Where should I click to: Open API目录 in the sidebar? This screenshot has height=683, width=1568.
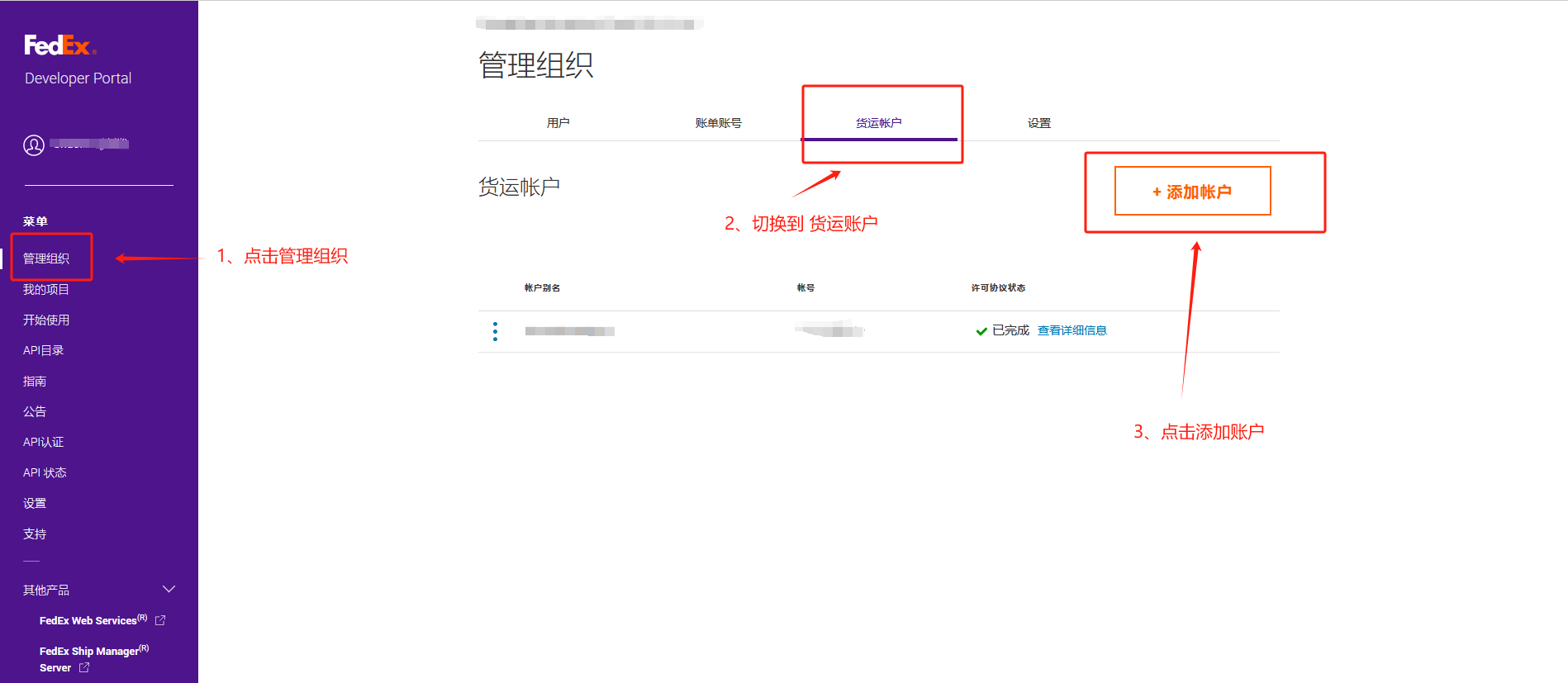click(44, 350)
